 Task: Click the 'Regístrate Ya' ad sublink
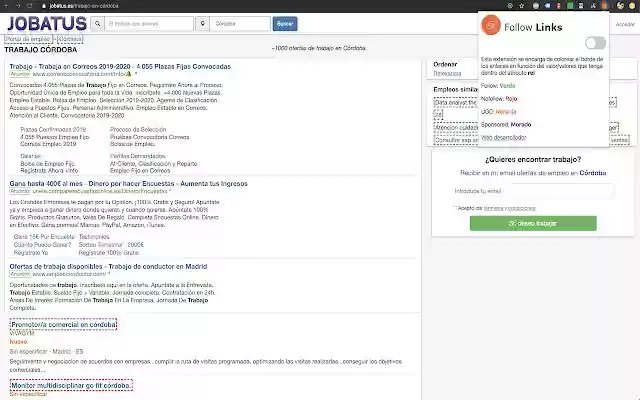click(x=31, y=253)
